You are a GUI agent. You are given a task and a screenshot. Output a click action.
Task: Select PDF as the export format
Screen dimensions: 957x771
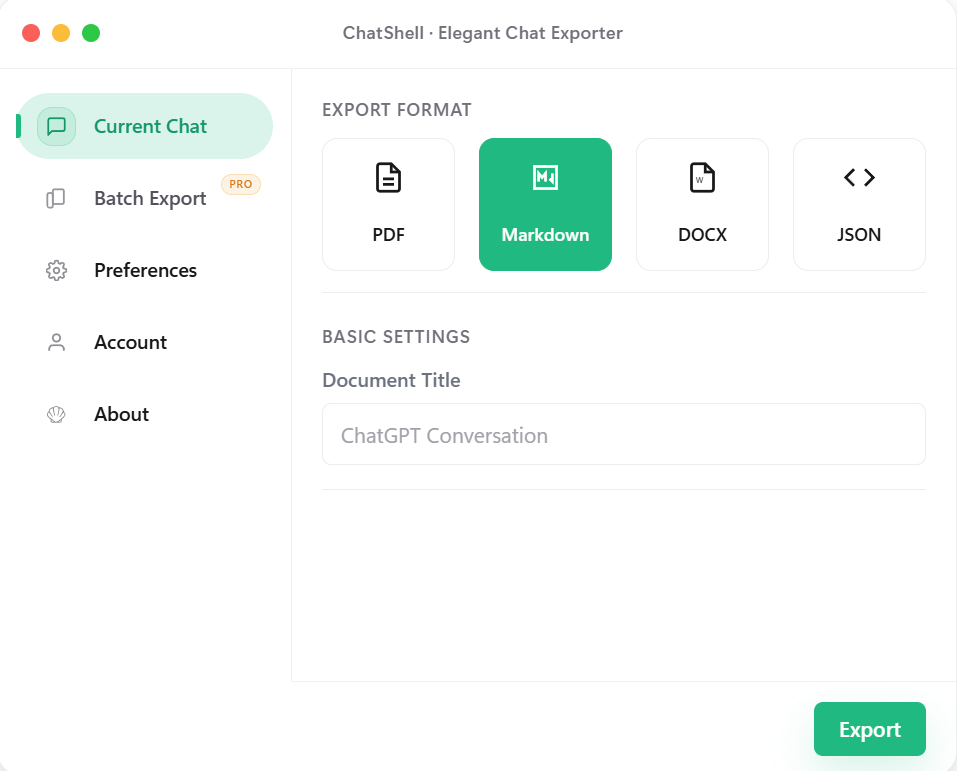click(x=388, y=204)
